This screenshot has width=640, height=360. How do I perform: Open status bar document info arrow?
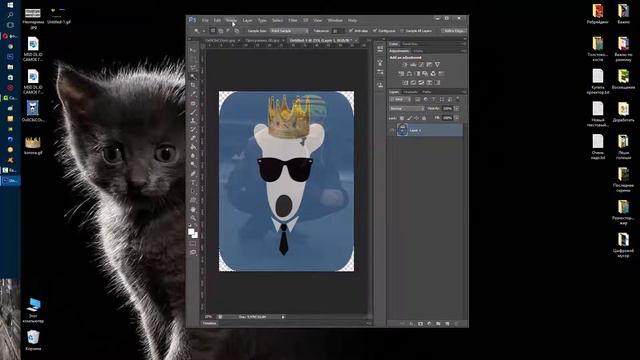pyautogui.click(x=283, y=317)
